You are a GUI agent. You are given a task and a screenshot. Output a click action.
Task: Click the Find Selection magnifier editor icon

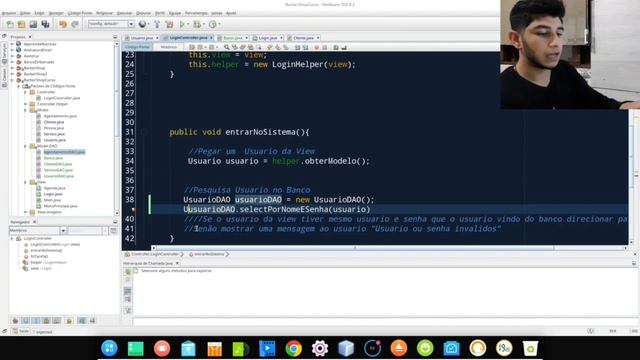(x=227, y=47)
